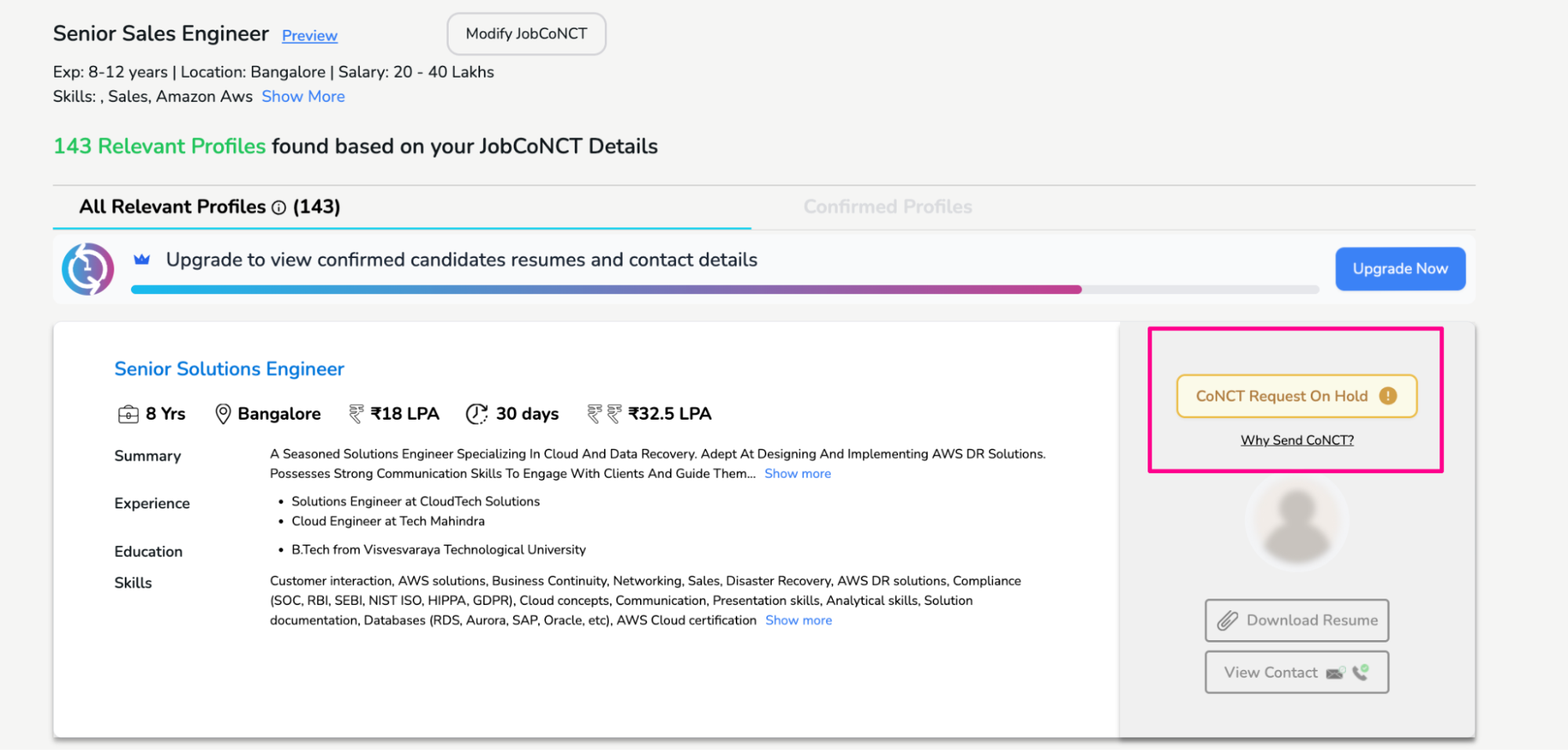Click the Upgrade Now button
This screenshot has height=750, width=1568.
[1400, 268]
